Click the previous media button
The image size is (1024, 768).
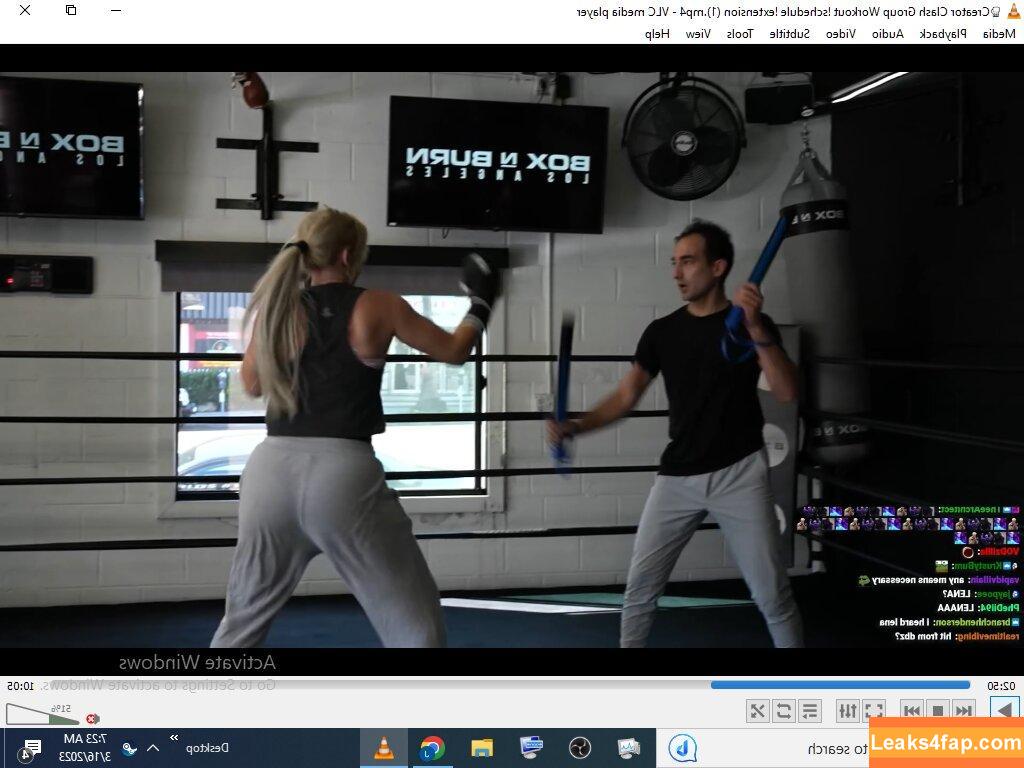coord(963,711)
